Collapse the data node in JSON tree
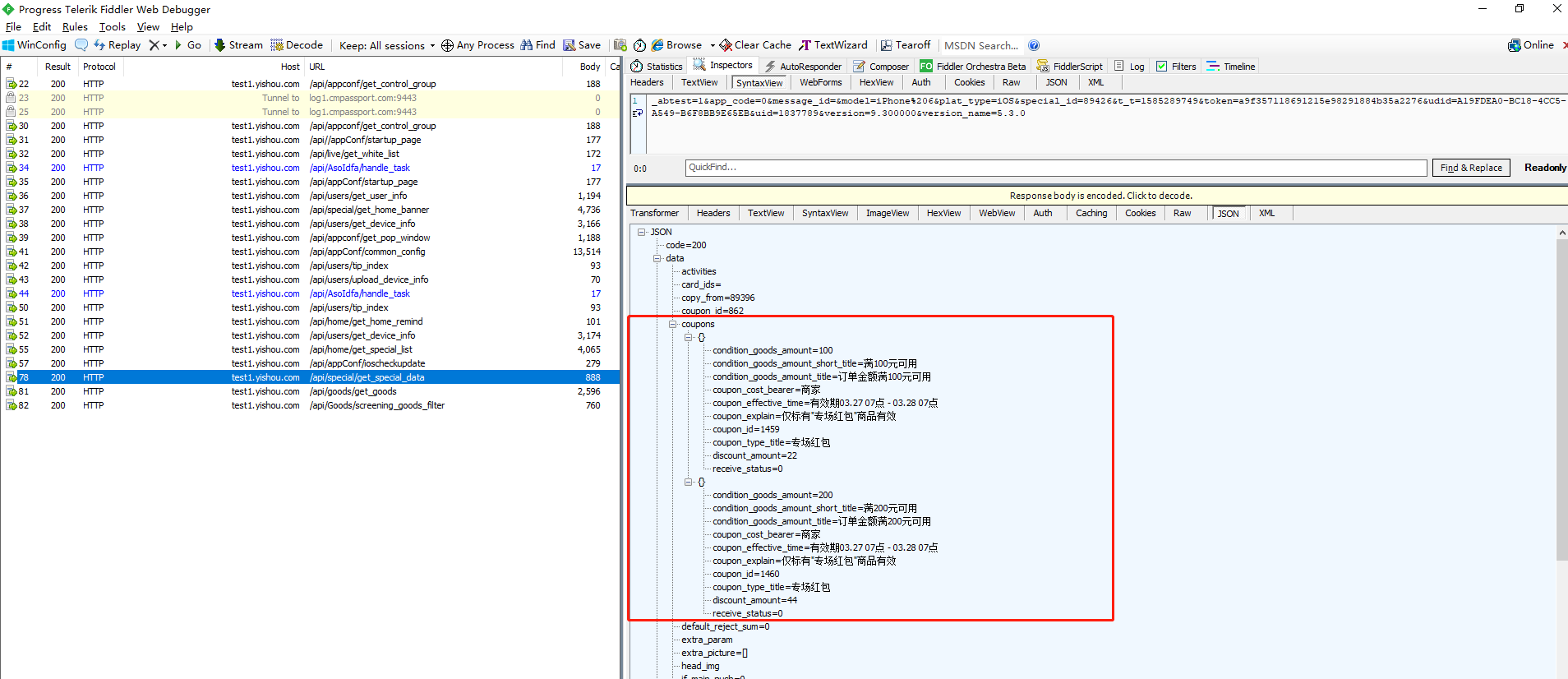 (657, 258)
